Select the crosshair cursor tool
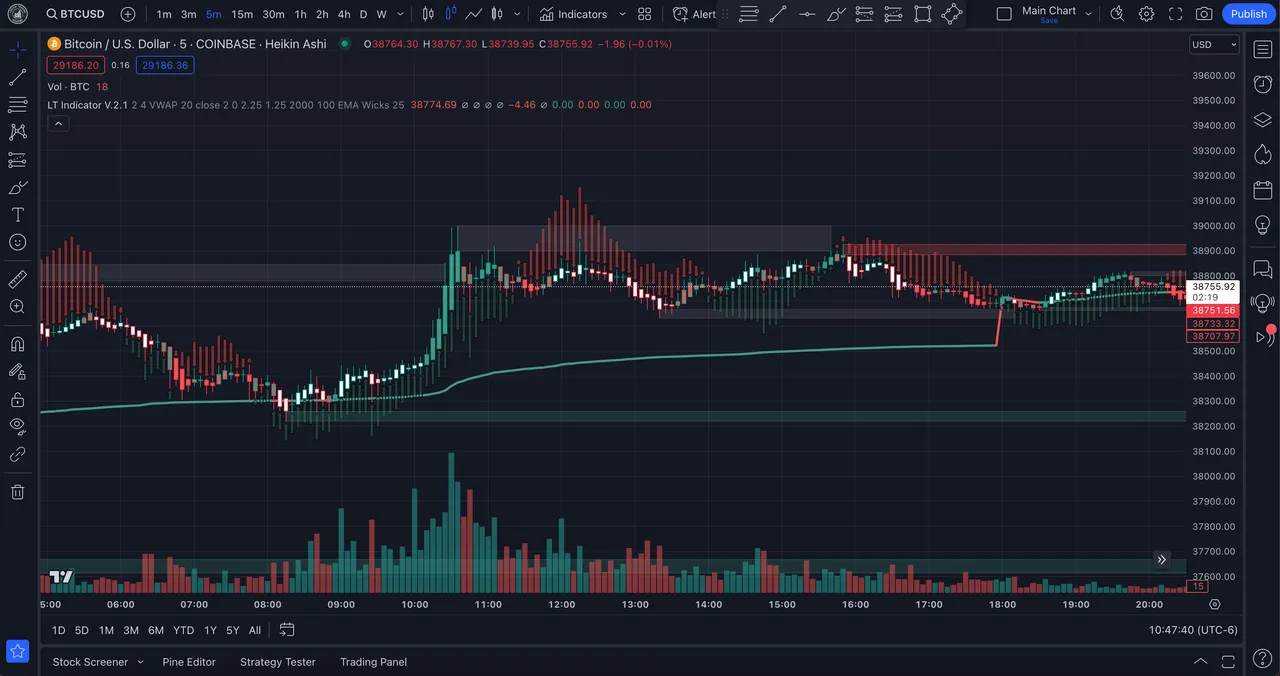This screenshot has width=1280, height=676. (x=18, y=49)
